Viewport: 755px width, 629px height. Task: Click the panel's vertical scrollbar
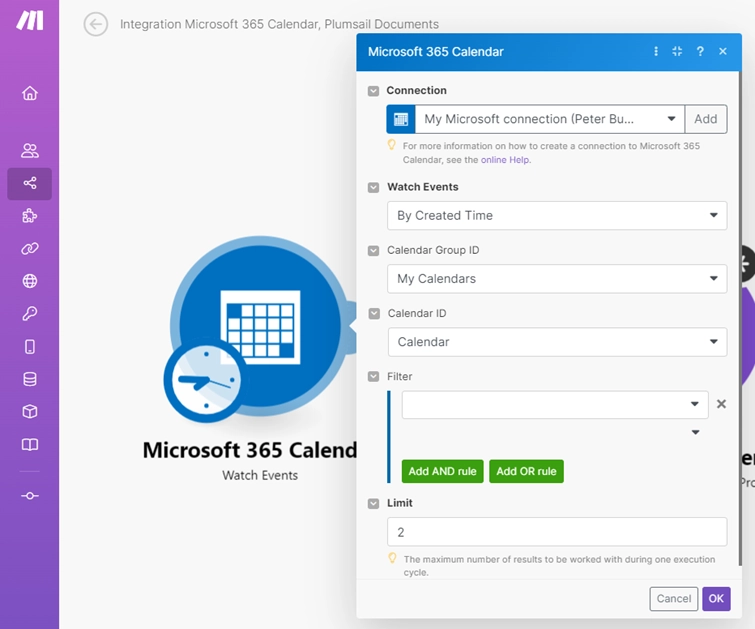[740, 318]
